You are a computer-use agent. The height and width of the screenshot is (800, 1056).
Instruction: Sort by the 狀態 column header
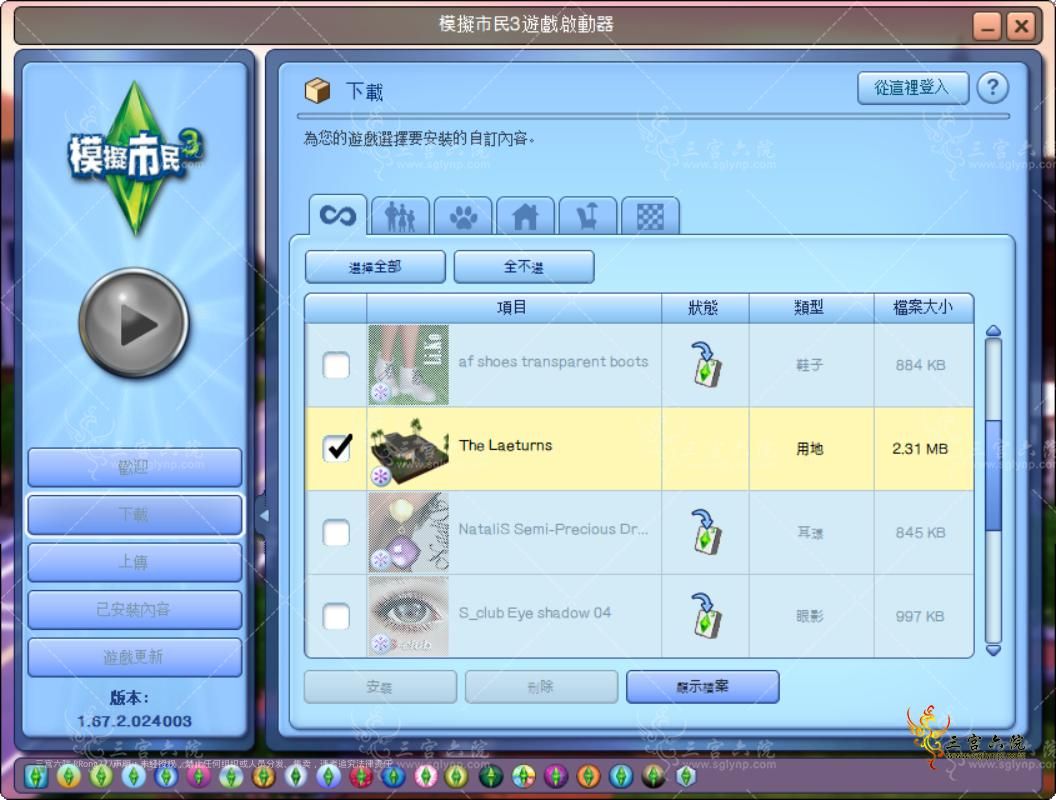pyautogui.click(x=705, y=308)
